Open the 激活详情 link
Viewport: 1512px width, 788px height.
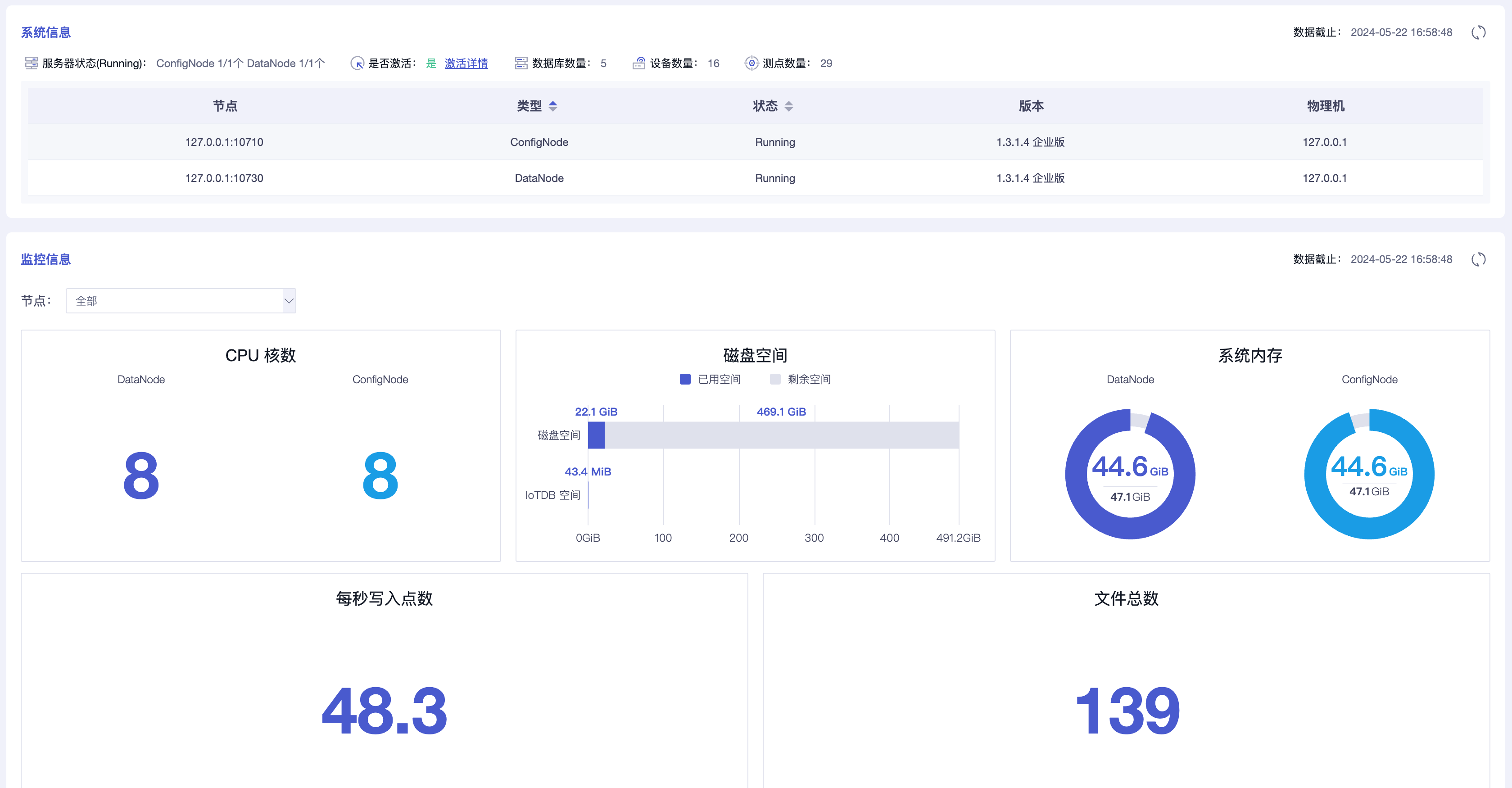click(466, 63)
